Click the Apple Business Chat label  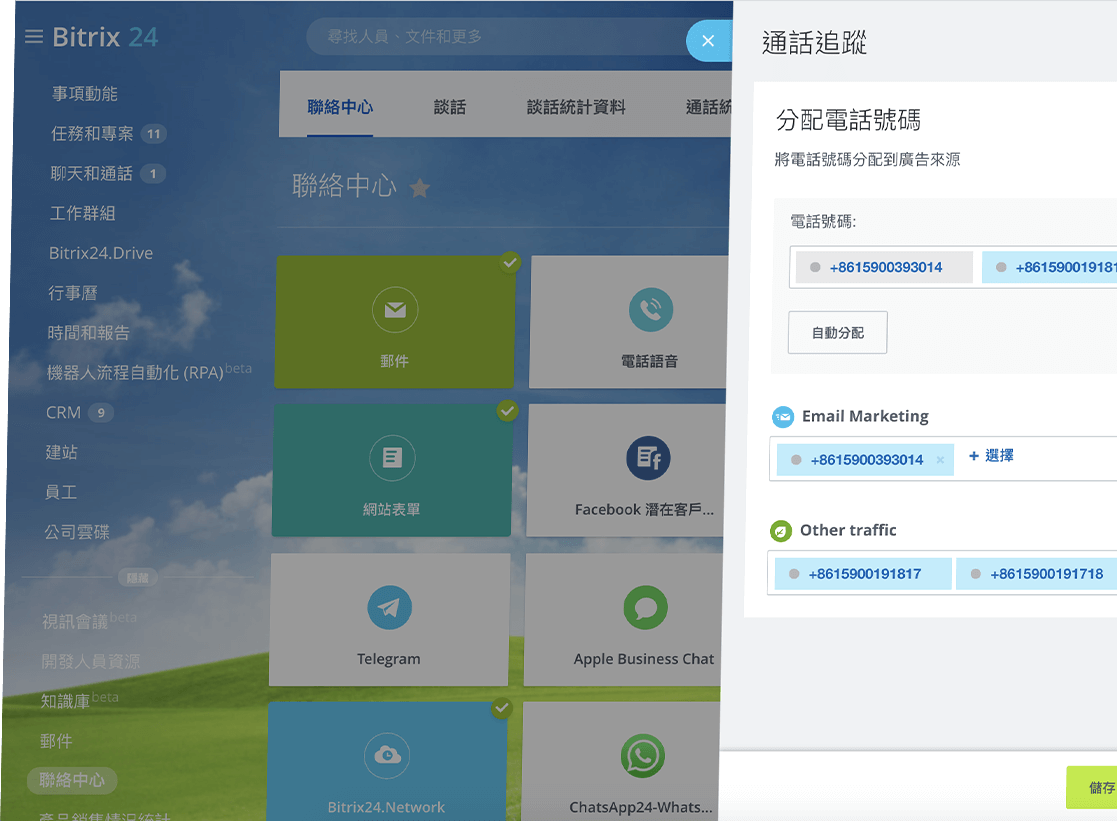pos(644,659)
